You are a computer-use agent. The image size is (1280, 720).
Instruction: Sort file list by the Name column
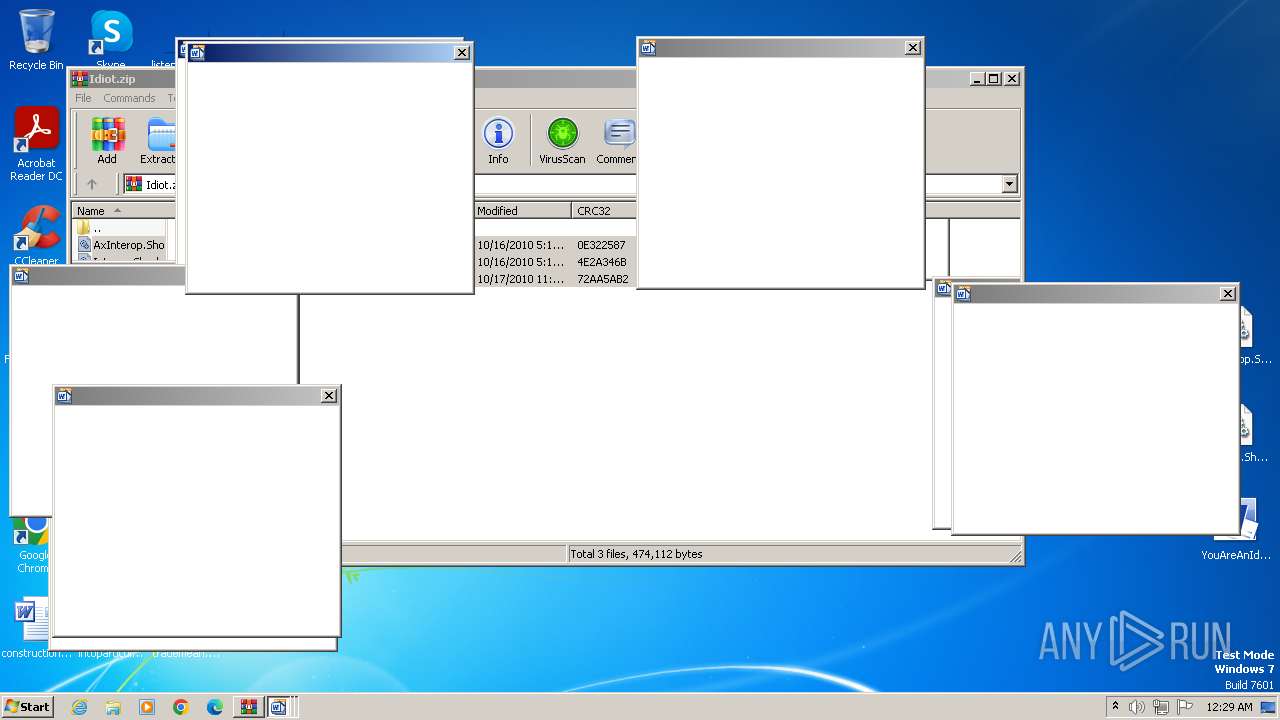tap(123, 211)
